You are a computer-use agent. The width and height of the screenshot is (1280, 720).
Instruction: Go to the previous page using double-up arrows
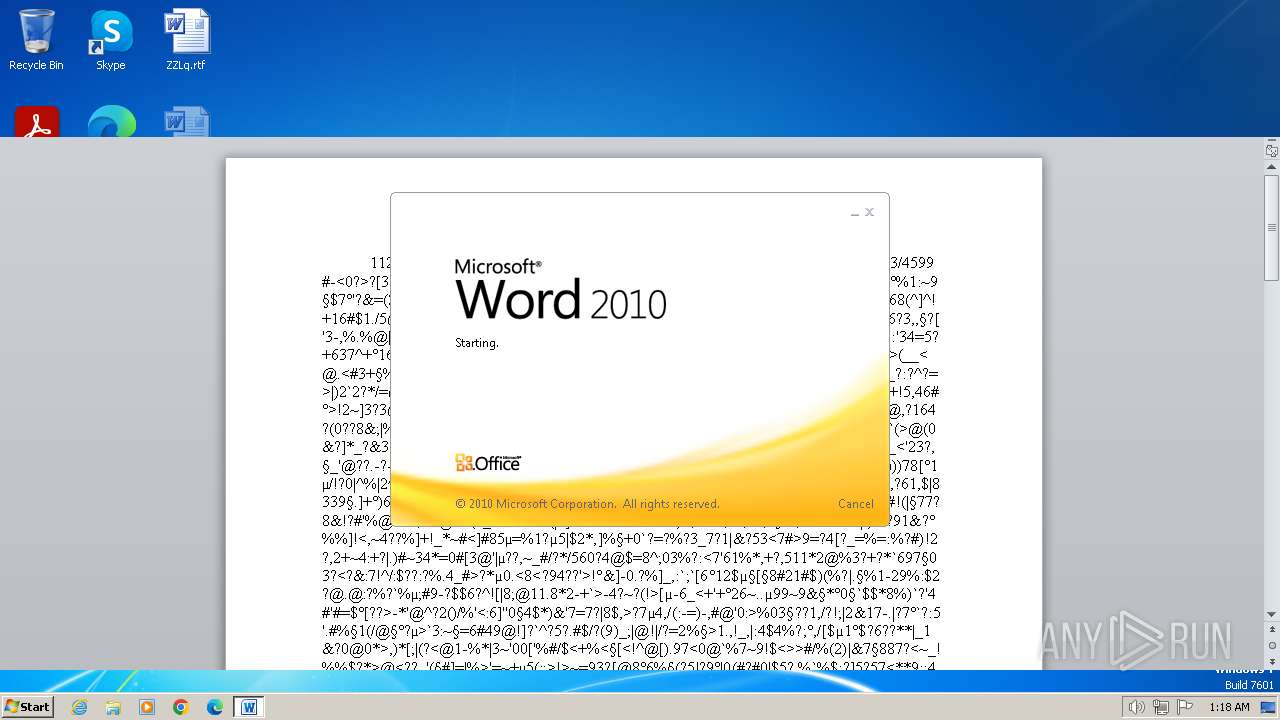coord(1272,631)
